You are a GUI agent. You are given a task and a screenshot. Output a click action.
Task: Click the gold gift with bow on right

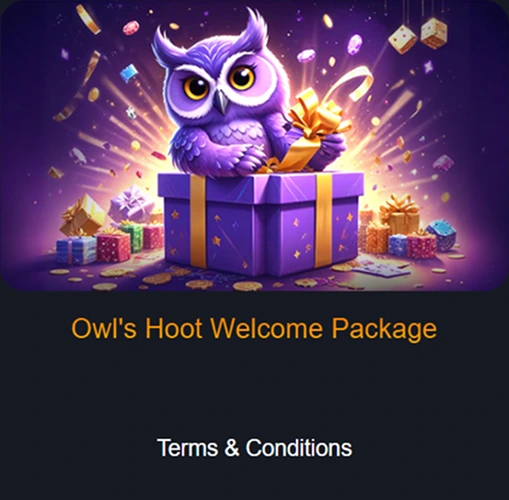click(x=400, y=215)
